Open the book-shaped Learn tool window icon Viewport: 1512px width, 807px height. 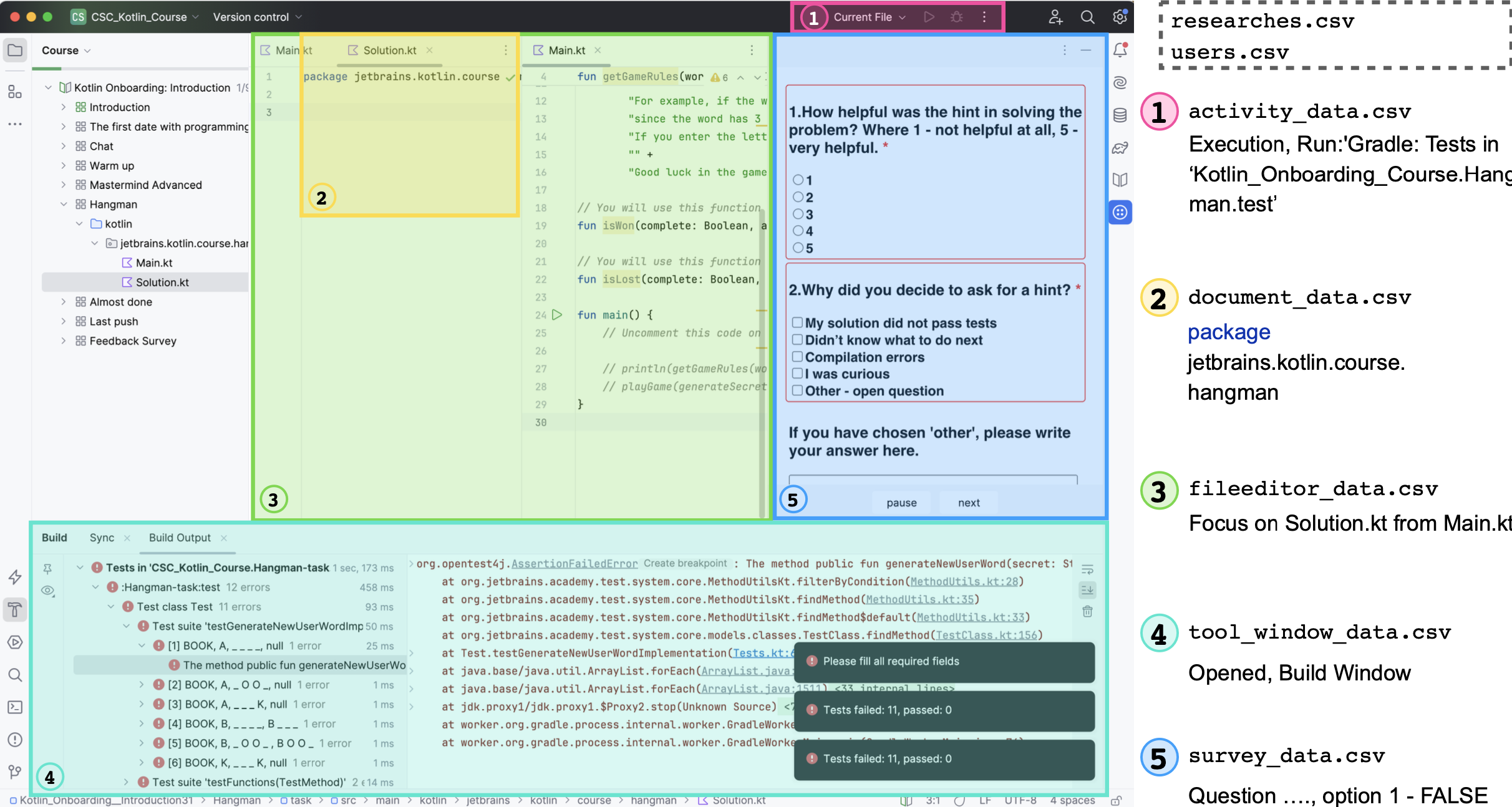click(1120, 180)
